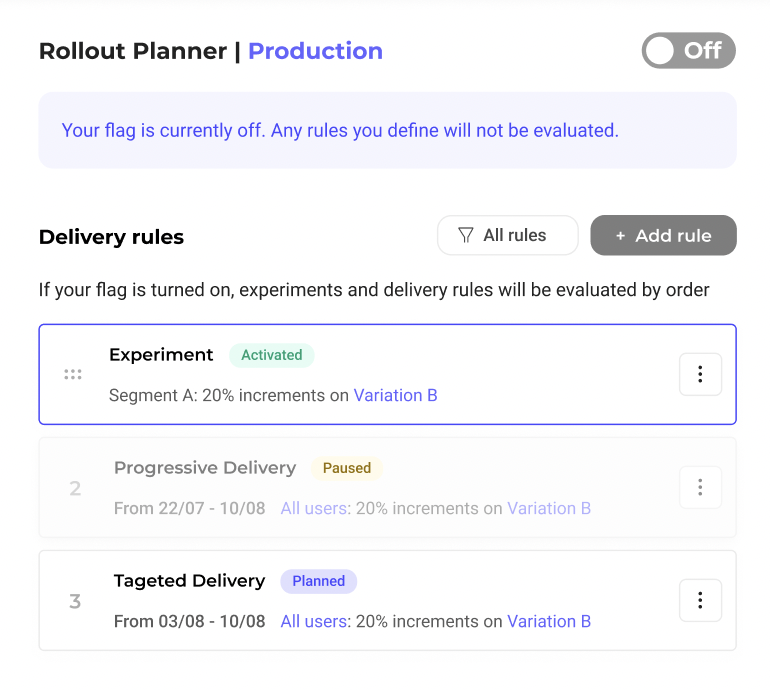This screenshot has height=690, width=770.
Task: Click the Paused status badge
Action: pyautogui.click(x=347, y=468)
